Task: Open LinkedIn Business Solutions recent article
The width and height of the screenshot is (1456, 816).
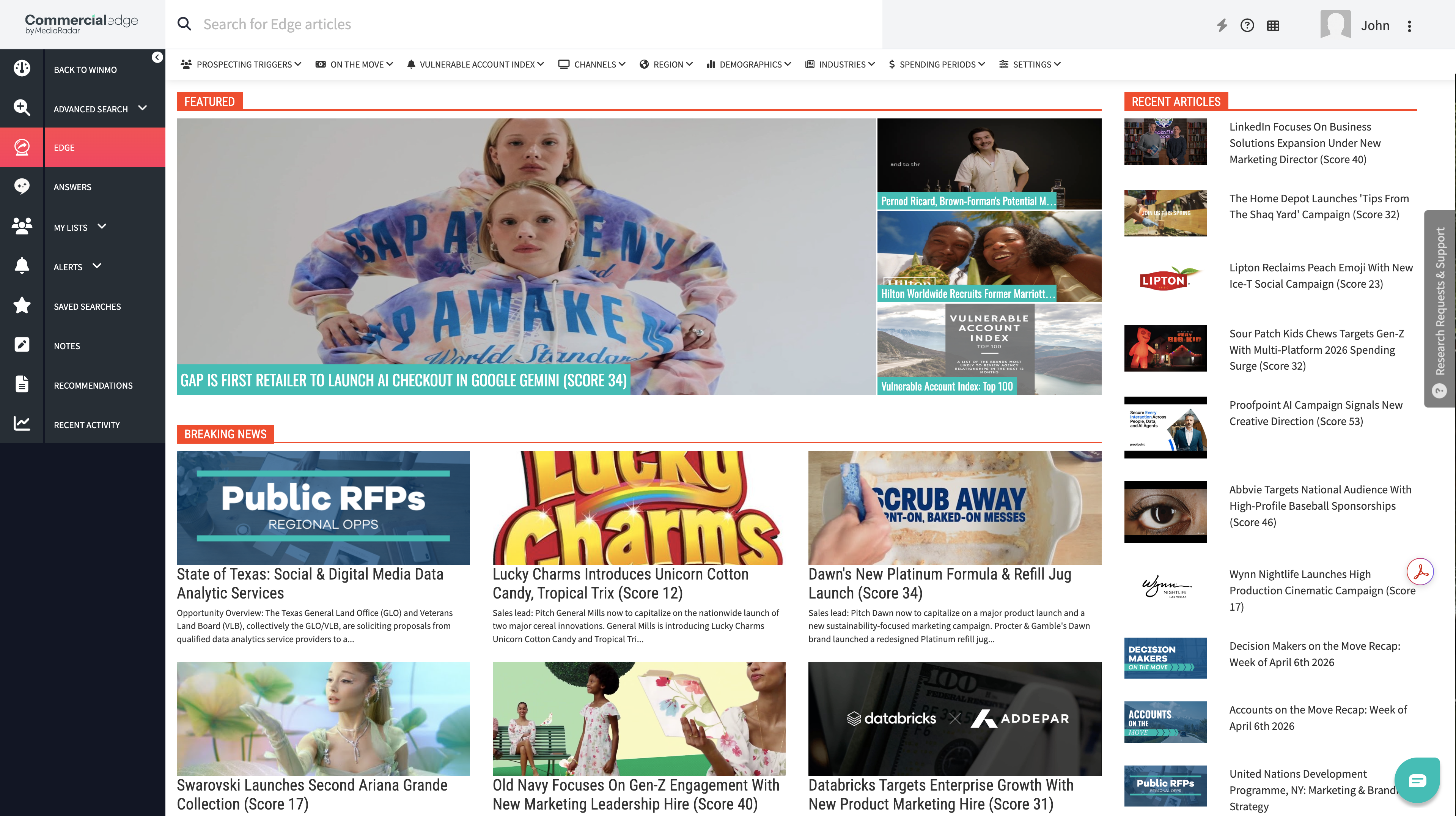Action: pos(1305,143)
